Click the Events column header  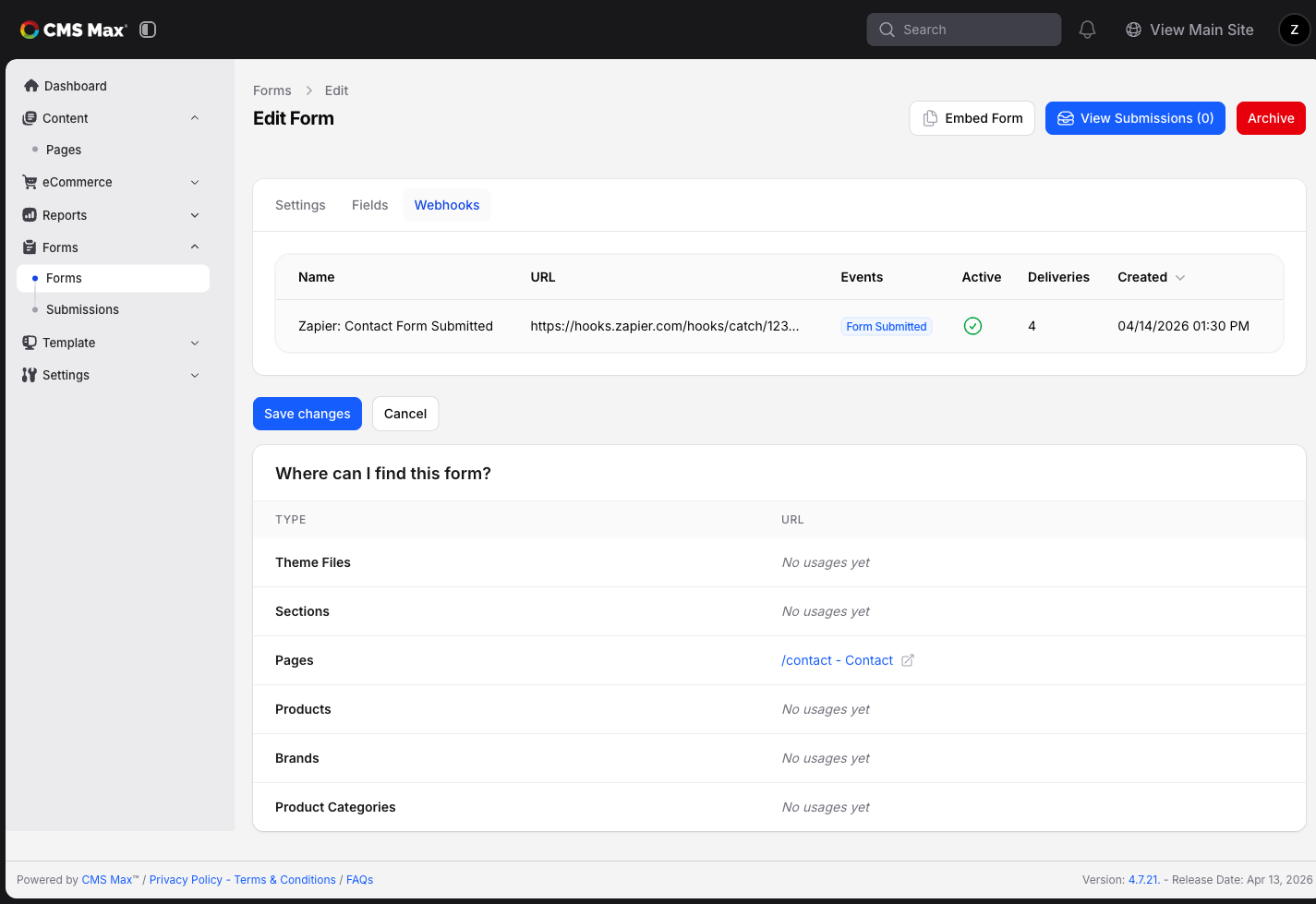click(x=862, y=277)
